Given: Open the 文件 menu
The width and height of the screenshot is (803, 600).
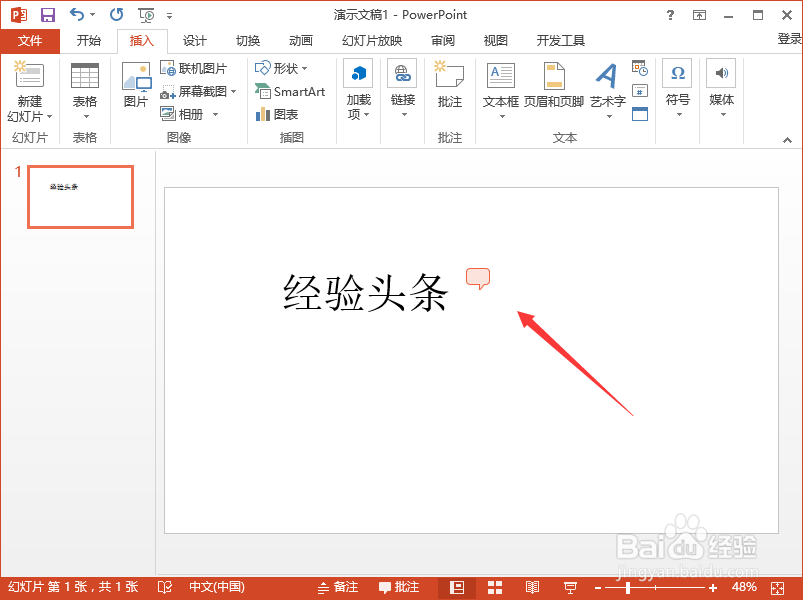Looking at the screenshot, I should 30,41.
